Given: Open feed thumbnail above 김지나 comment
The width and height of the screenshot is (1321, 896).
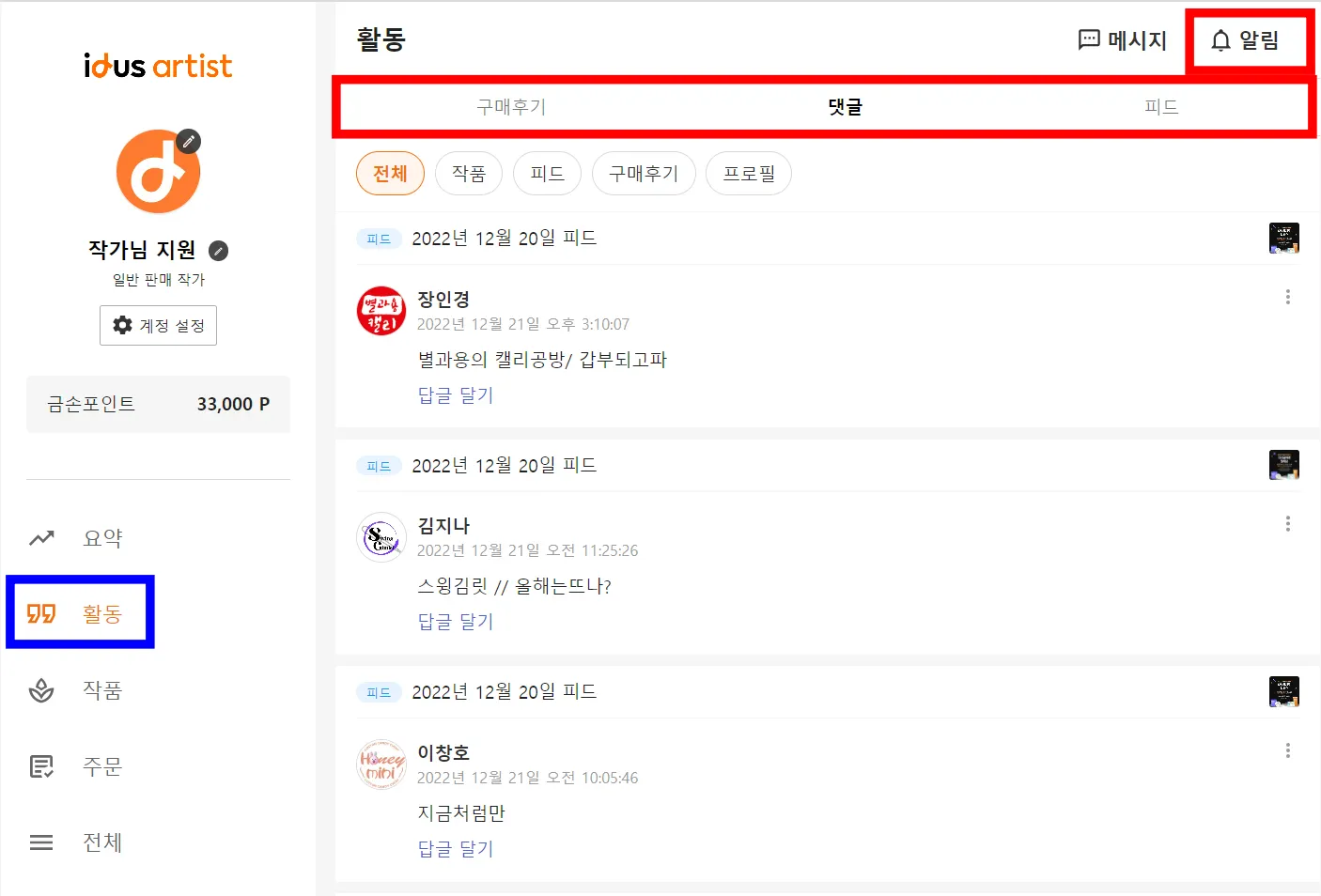Looking at the screenshot, I should (x=1284, y=465).
